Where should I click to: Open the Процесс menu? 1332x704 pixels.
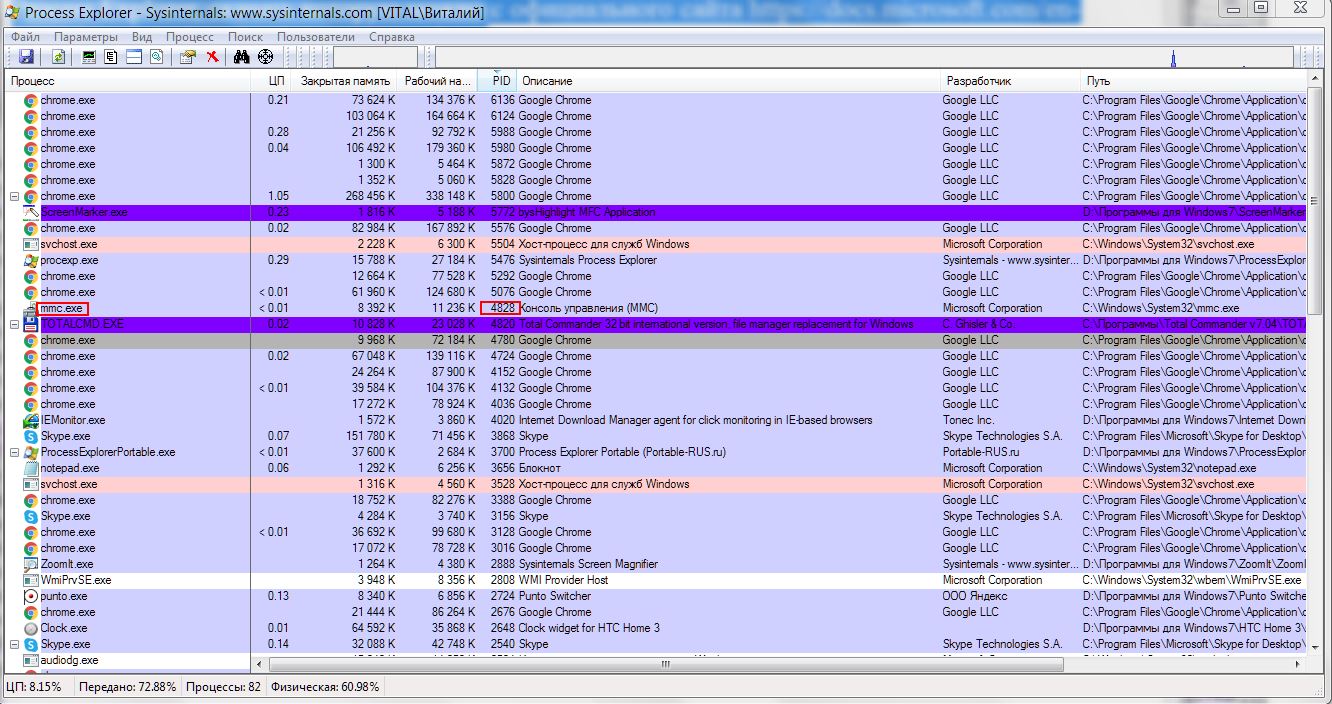190,37
